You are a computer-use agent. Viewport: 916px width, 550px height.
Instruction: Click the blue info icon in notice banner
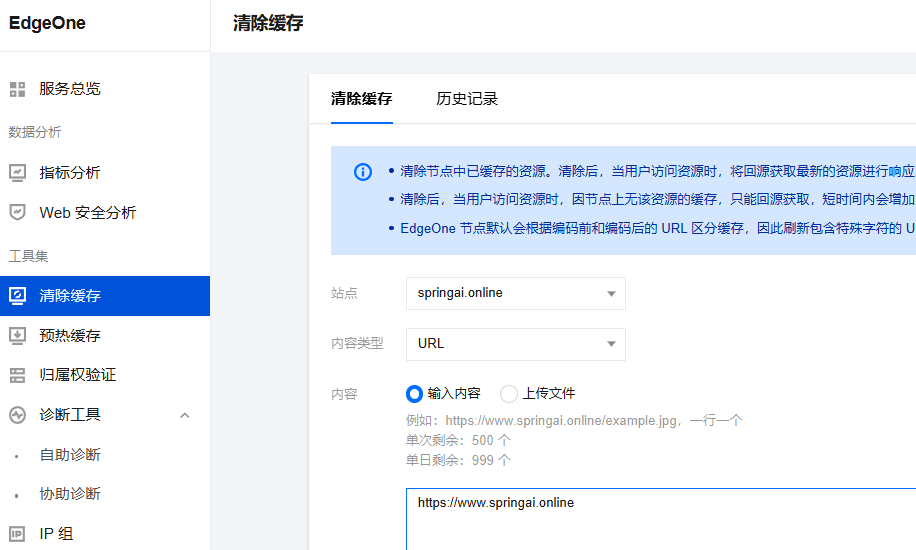click(x=363, y=172)
